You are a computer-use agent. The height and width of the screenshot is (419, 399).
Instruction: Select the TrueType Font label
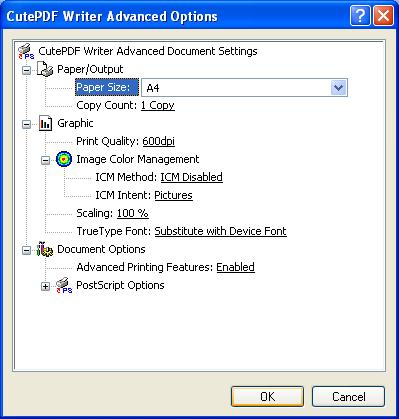pos(114,231)
